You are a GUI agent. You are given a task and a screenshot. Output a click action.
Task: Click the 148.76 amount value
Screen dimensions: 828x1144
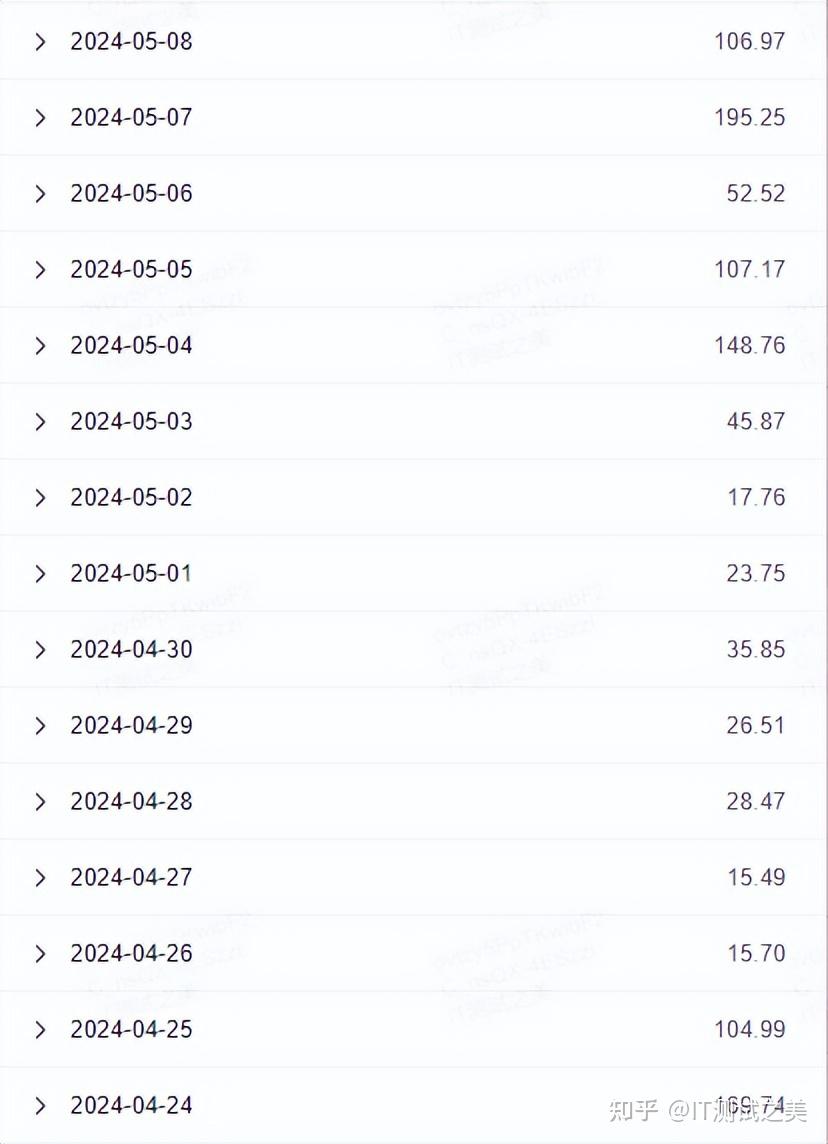(x=750, y=345)
